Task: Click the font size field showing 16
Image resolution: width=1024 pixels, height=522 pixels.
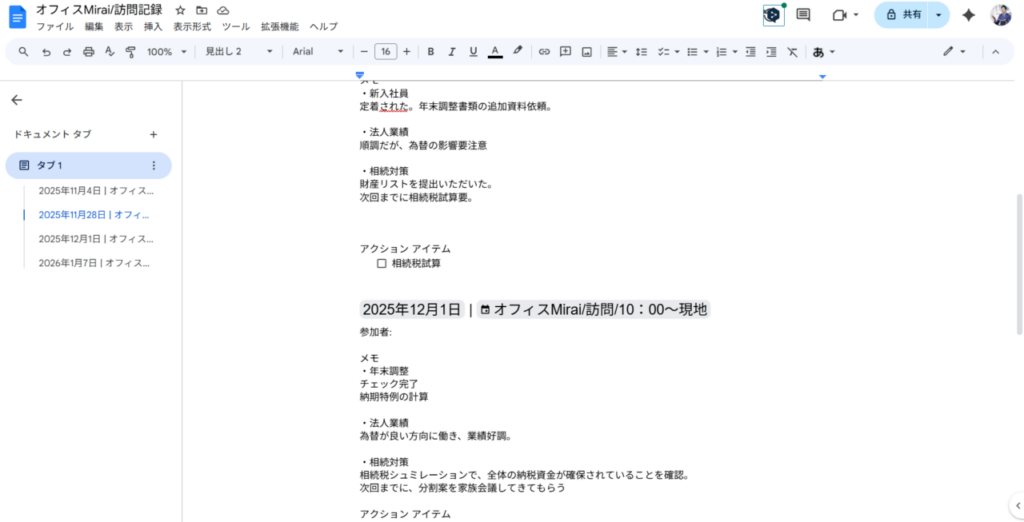Action: click(x=385, y=52)
